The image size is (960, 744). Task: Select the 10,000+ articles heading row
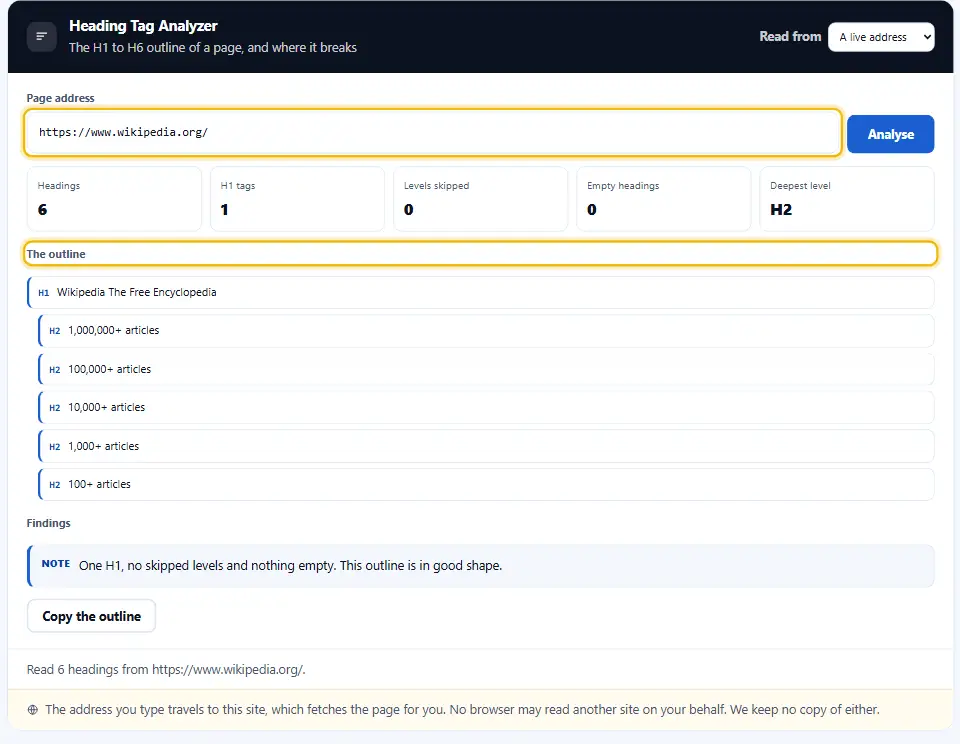(x=486, y=407)
